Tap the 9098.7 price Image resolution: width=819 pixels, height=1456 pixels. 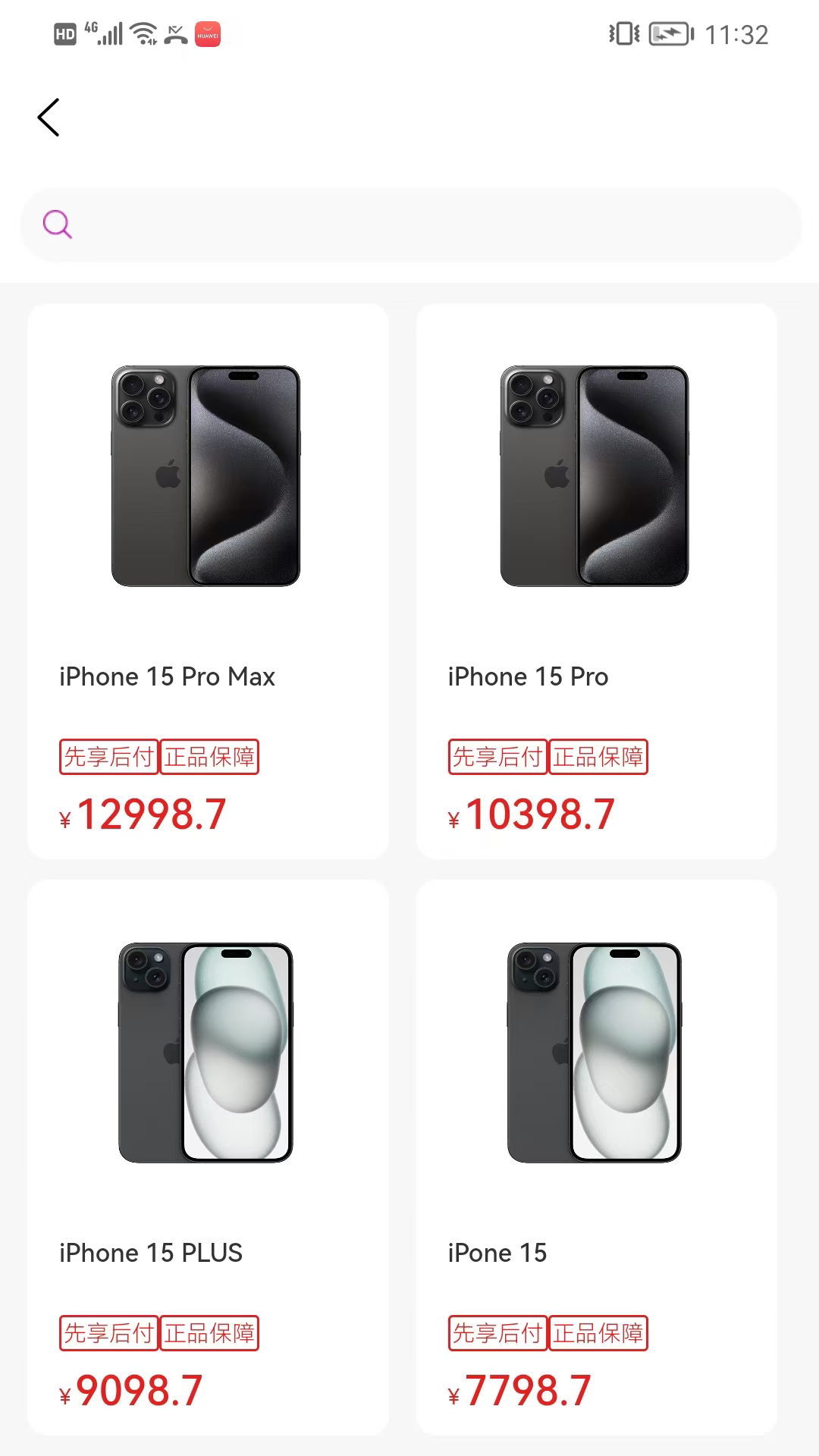[x=130, y=1391]
